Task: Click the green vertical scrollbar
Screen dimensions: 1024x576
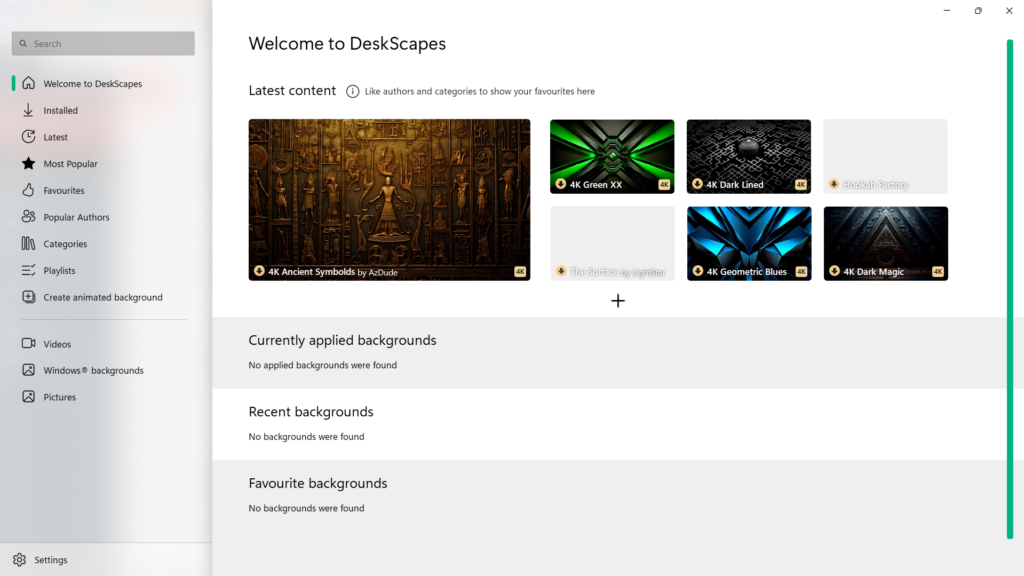Action: [1010, 289]
